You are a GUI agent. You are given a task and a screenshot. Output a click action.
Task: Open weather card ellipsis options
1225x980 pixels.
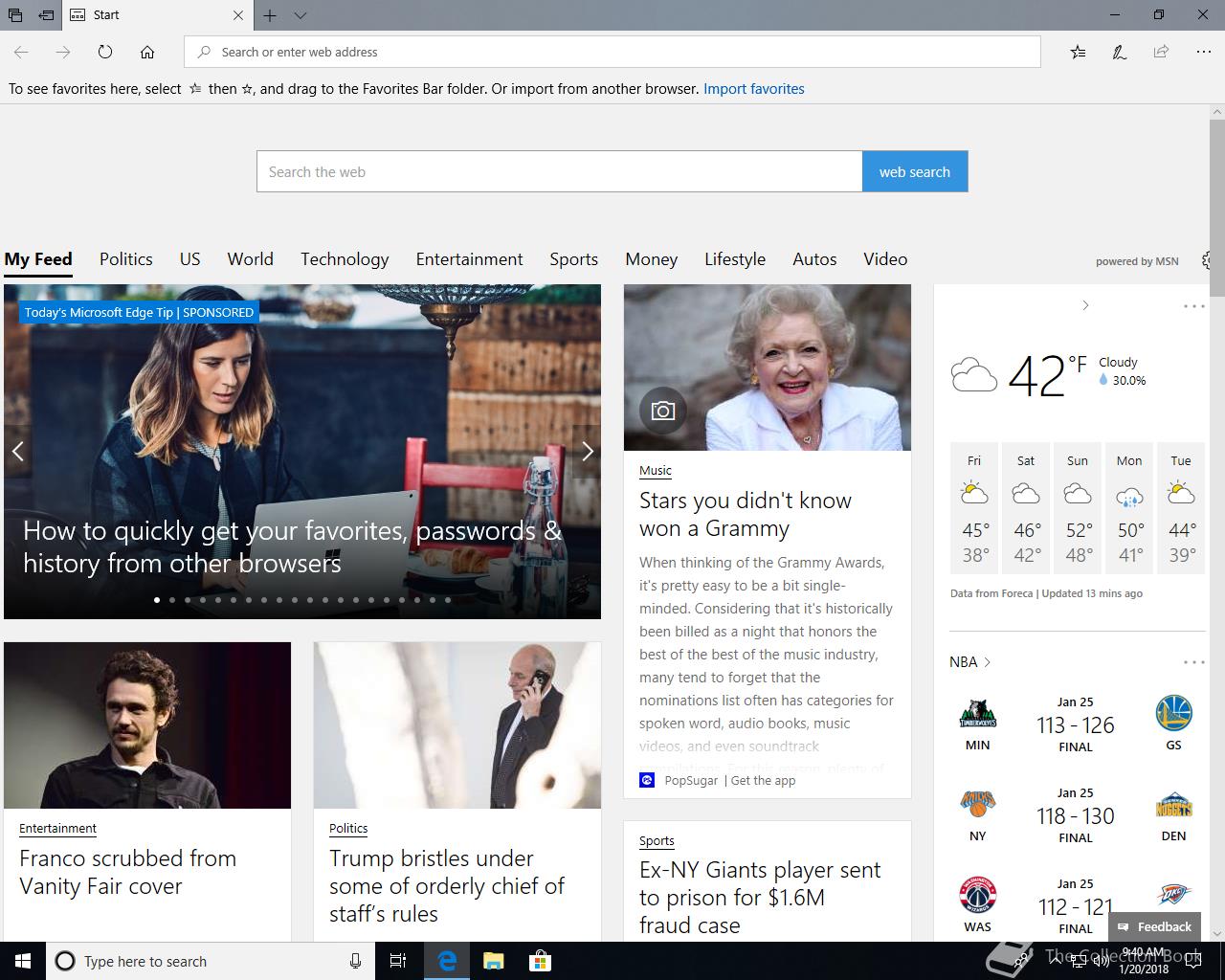coord(1194,306)
